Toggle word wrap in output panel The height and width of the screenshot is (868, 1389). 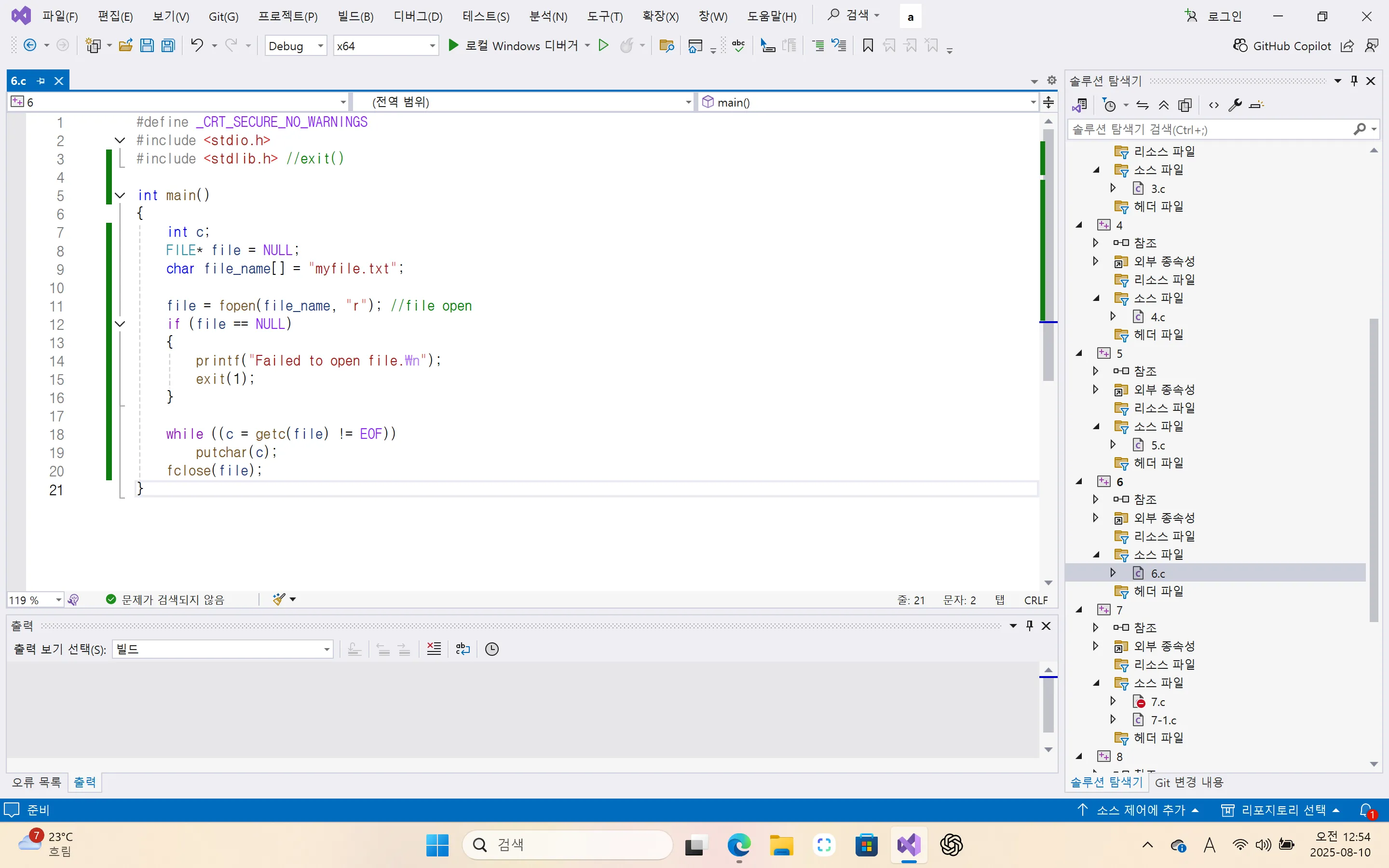pyautogui.click(x=463, y=649)
